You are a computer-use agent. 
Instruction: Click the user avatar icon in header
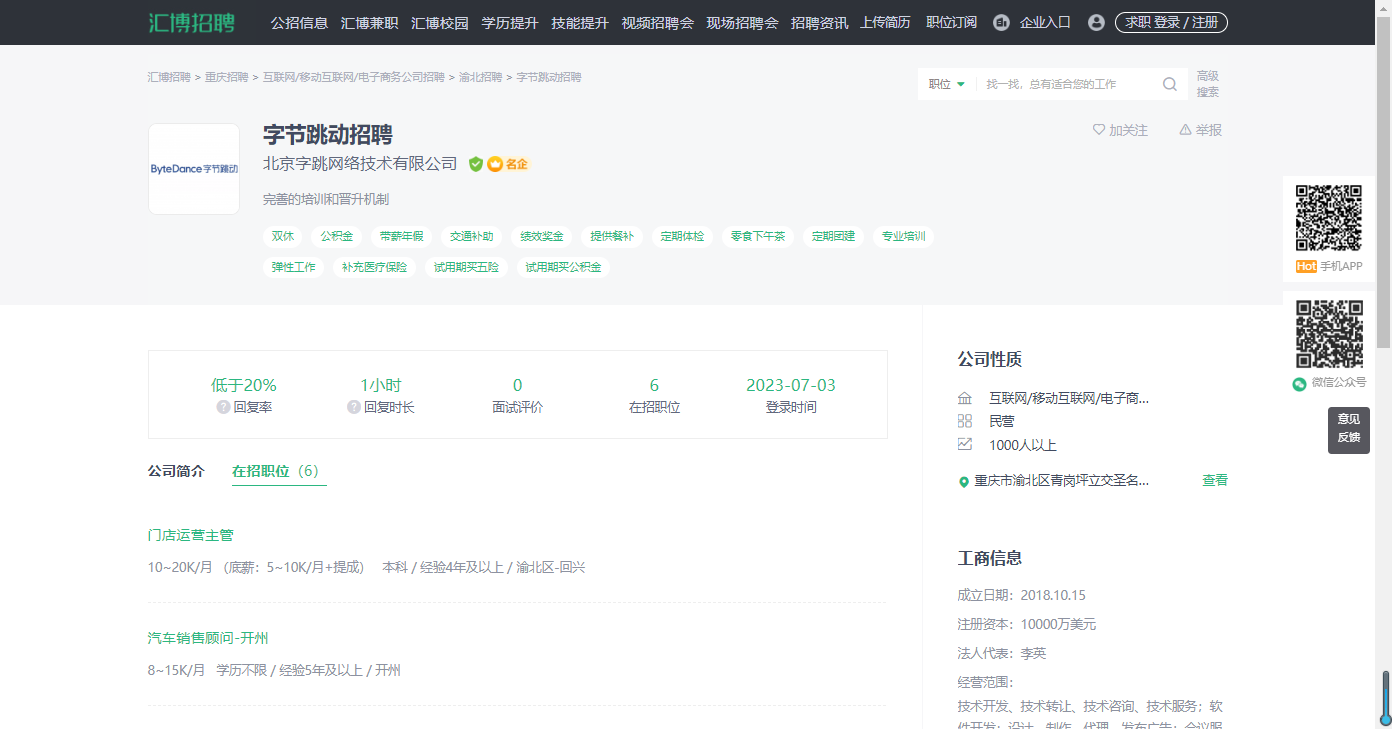tap(1096, 22)
